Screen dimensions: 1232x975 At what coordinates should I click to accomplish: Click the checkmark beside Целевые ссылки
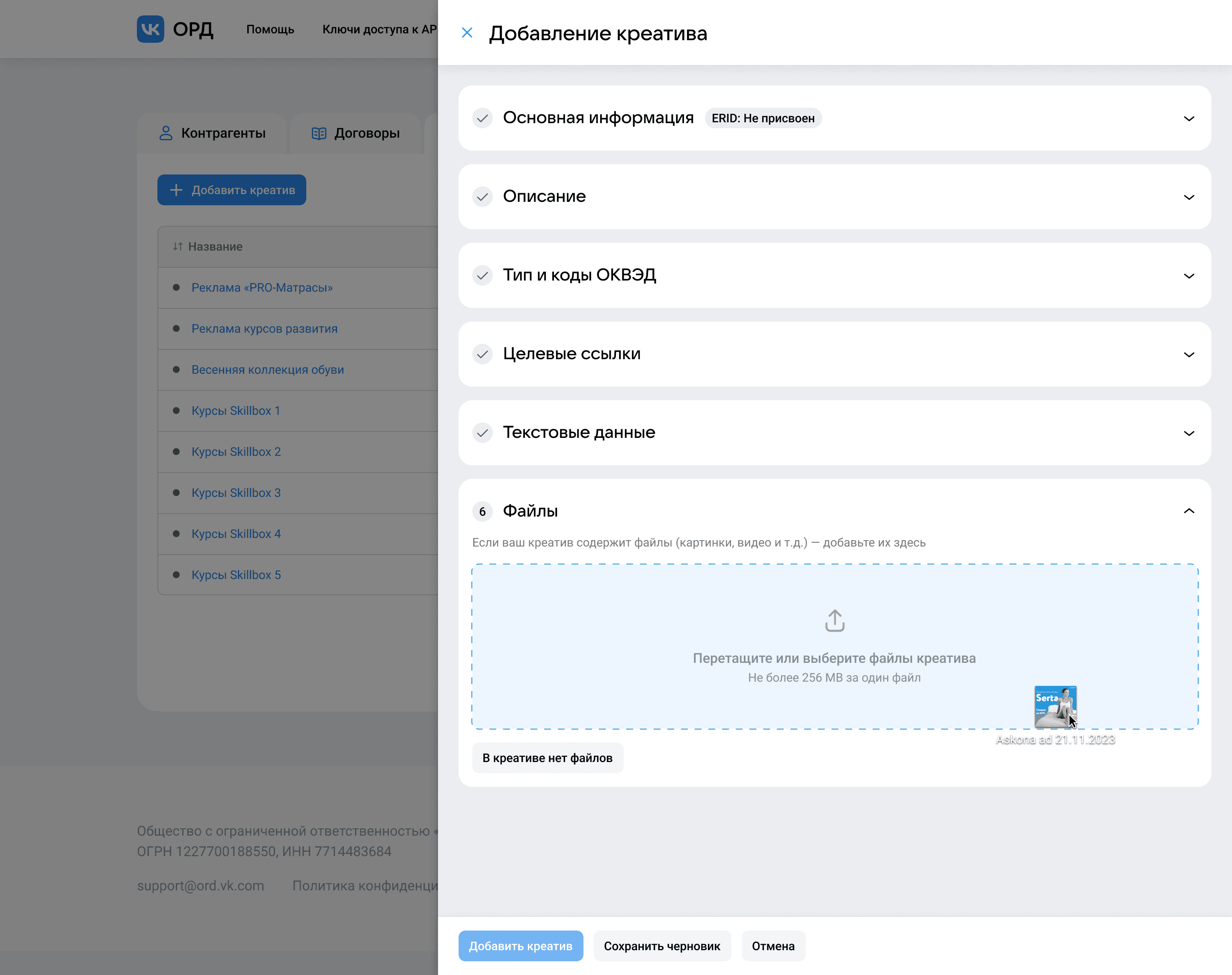click(483, 355)
